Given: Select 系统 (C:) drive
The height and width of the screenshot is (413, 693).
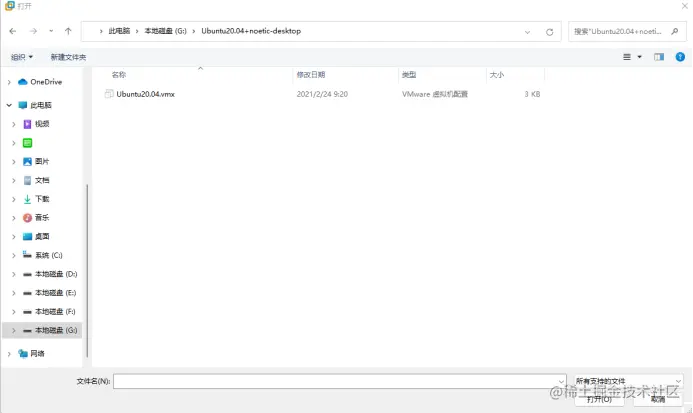Looking at the screenshot, I should pos(49,255).
